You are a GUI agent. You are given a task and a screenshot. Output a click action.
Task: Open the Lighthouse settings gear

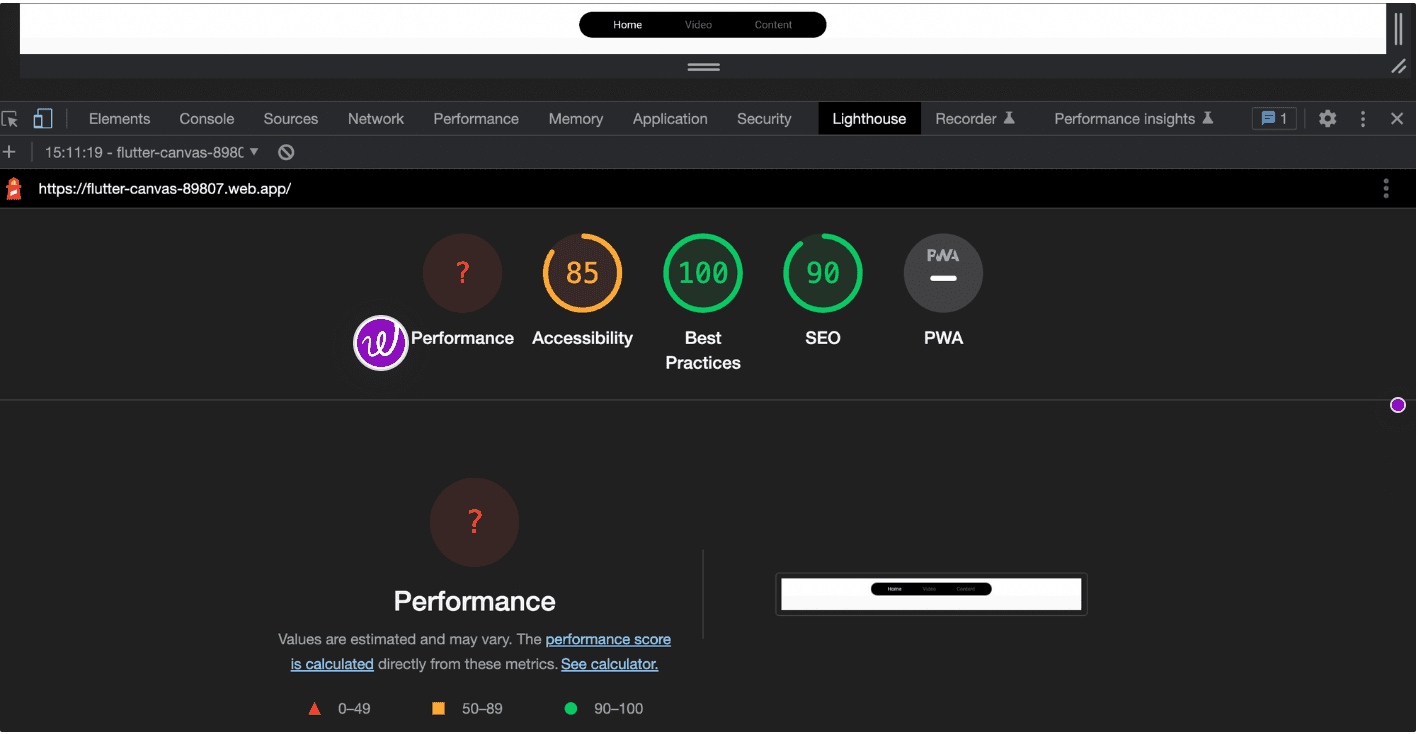[1327, 118]
